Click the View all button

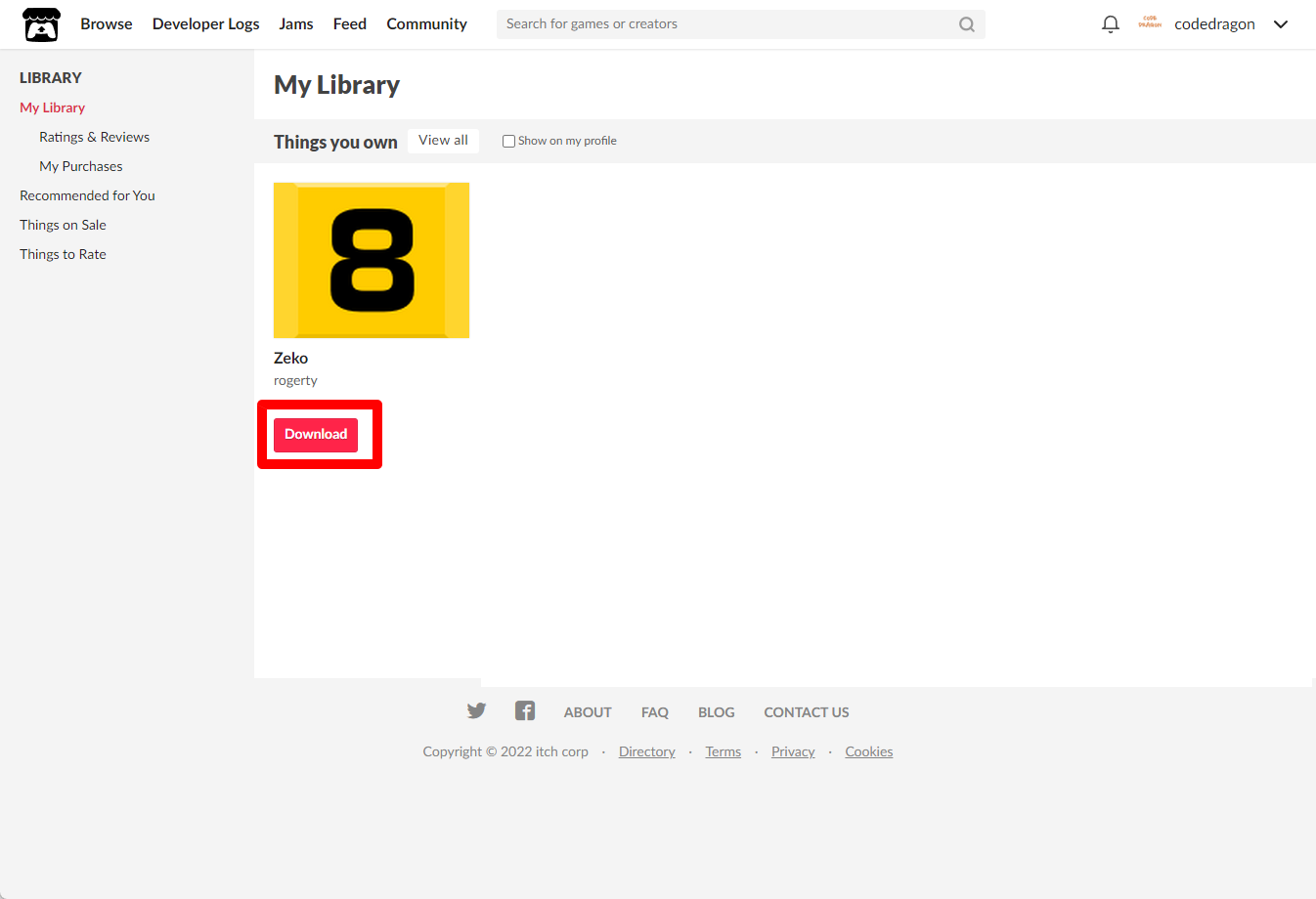tap(443, 141)
